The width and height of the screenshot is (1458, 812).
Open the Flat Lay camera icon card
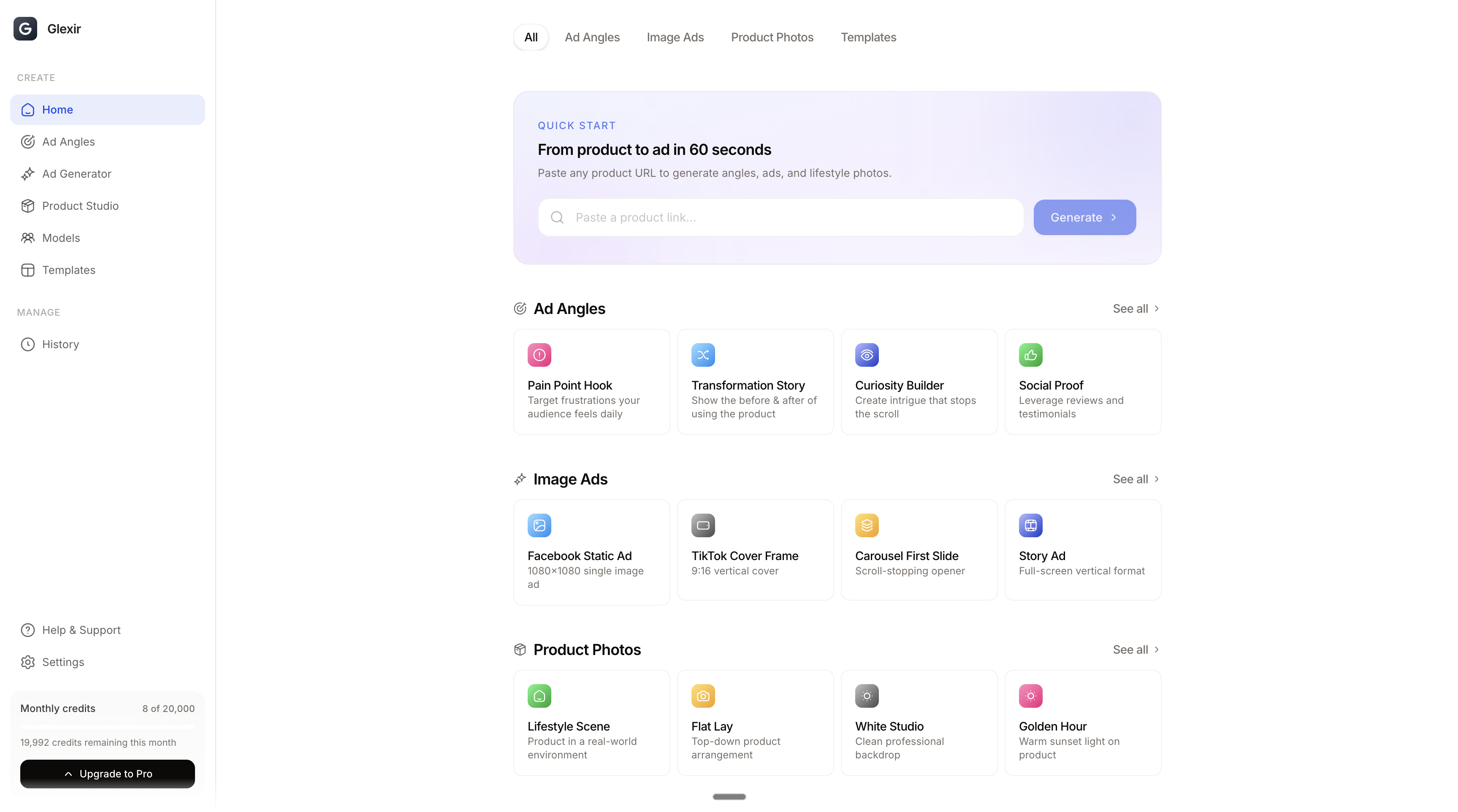click(702, 696)
